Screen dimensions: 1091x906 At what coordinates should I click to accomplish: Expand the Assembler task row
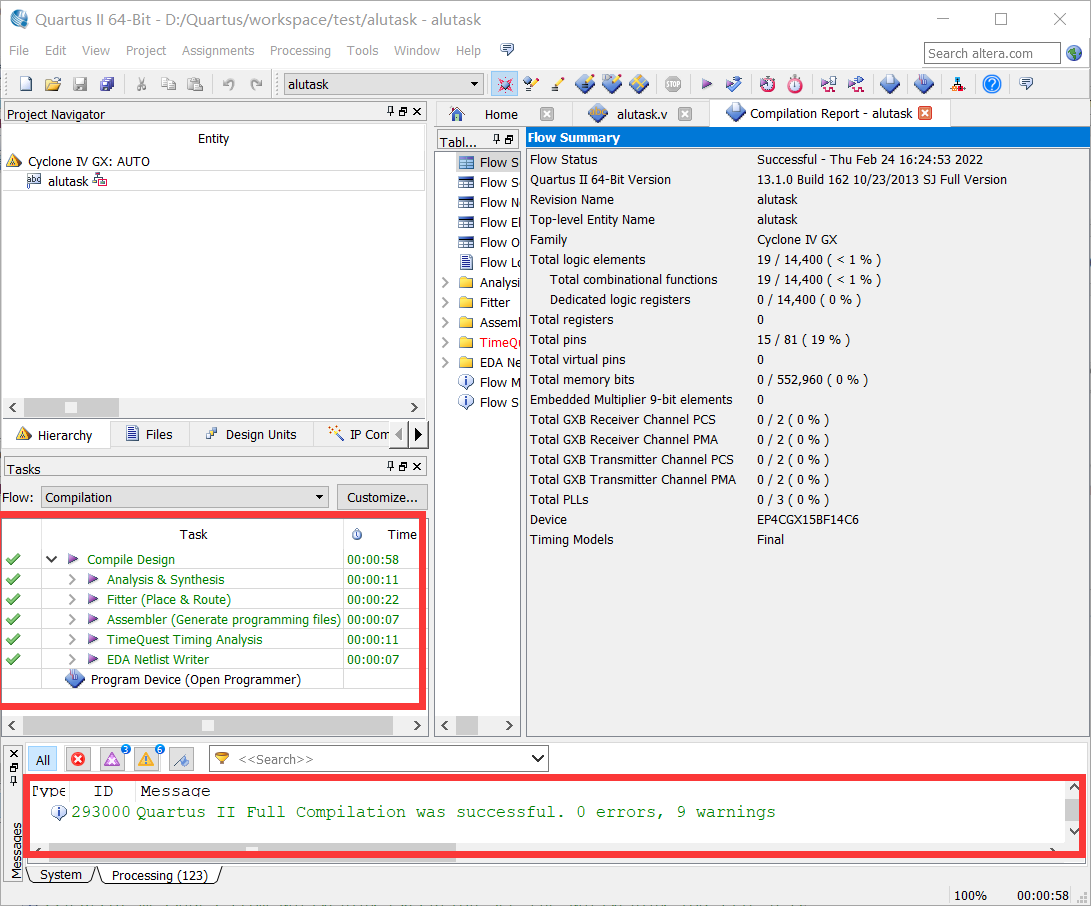72,619
